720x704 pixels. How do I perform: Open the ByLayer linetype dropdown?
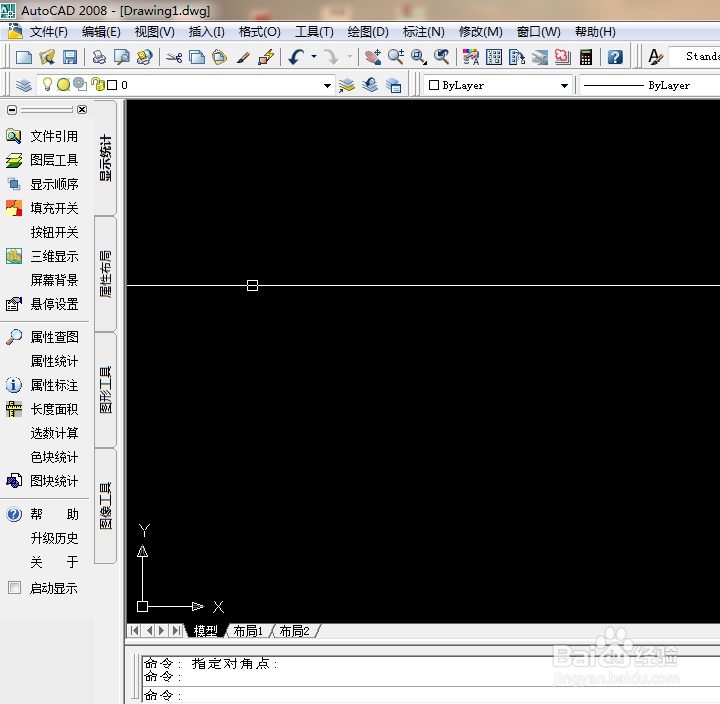(650, 85)
